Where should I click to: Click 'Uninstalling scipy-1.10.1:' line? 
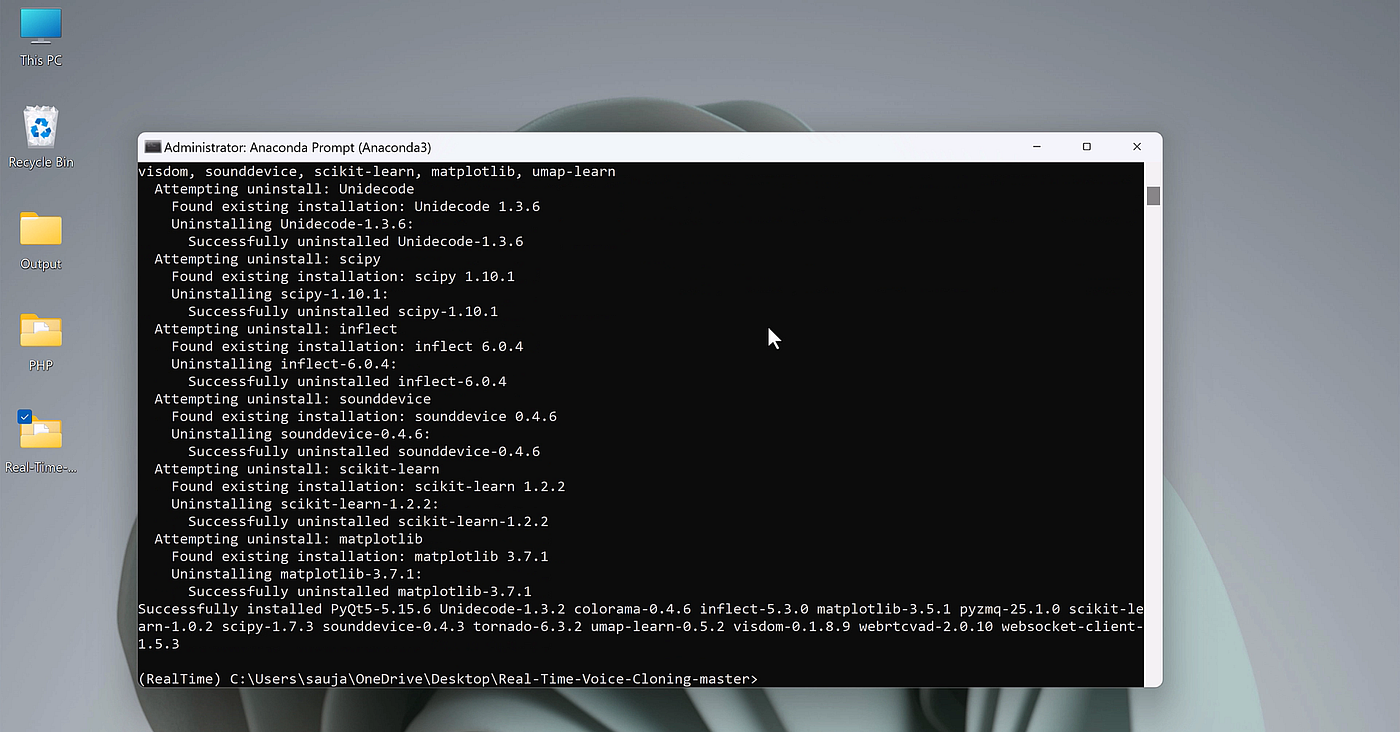[280, 294]
